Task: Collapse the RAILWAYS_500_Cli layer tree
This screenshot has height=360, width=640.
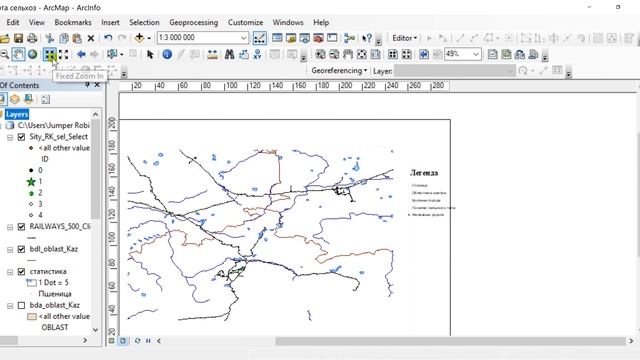Action: tap(10, 227)
